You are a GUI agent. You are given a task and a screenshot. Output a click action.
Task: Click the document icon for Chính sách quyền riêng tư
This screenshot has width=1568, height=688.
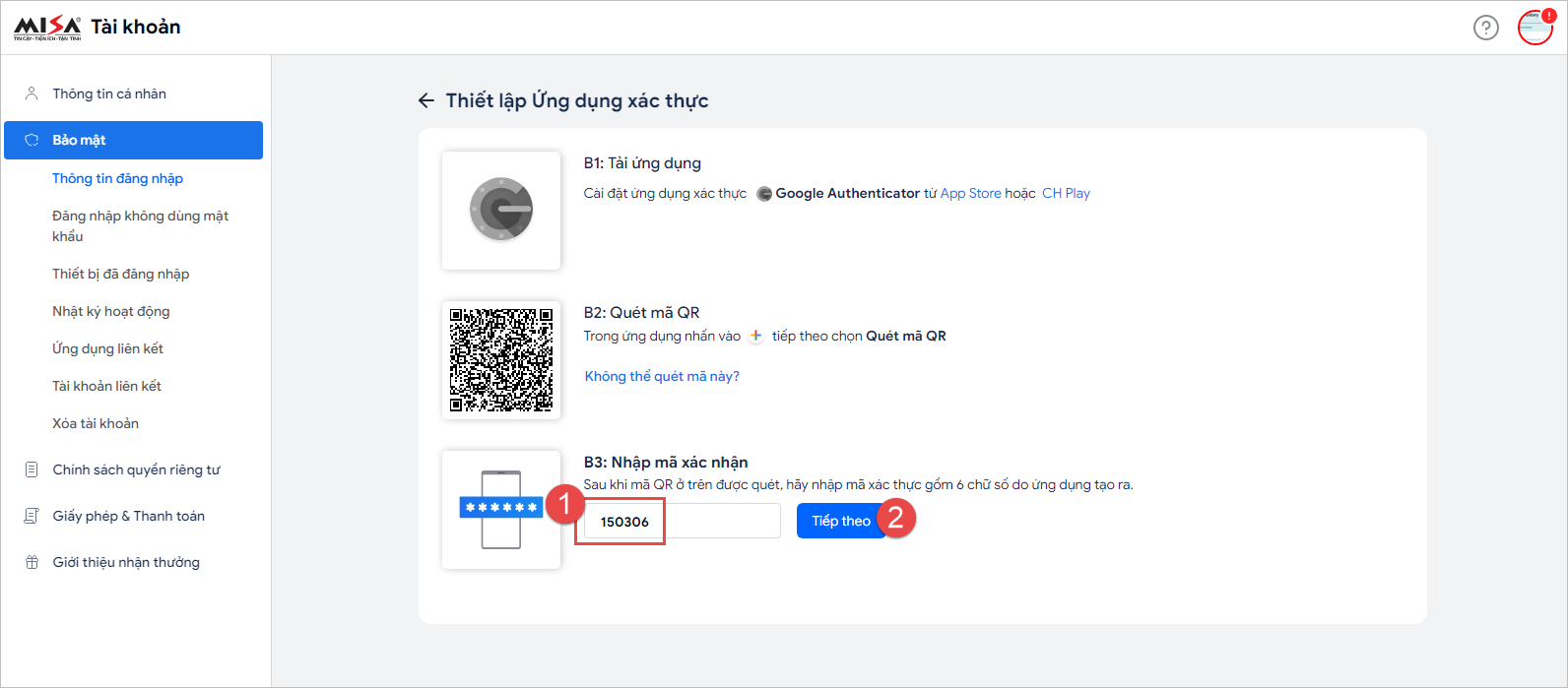[32, 469]
